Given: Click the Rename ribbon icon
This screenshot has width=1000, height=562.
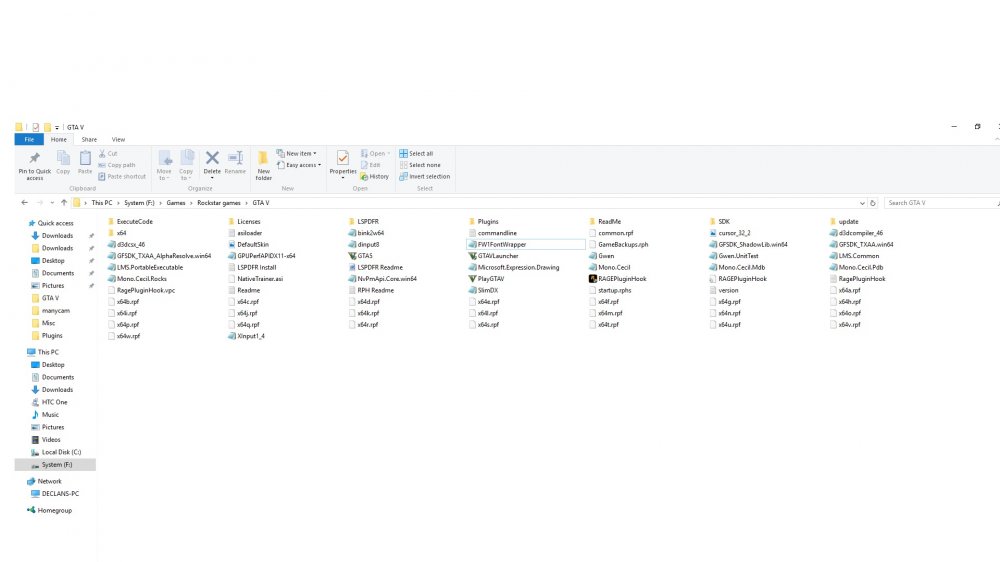Looking at the screenshot, I should point(235,158).
